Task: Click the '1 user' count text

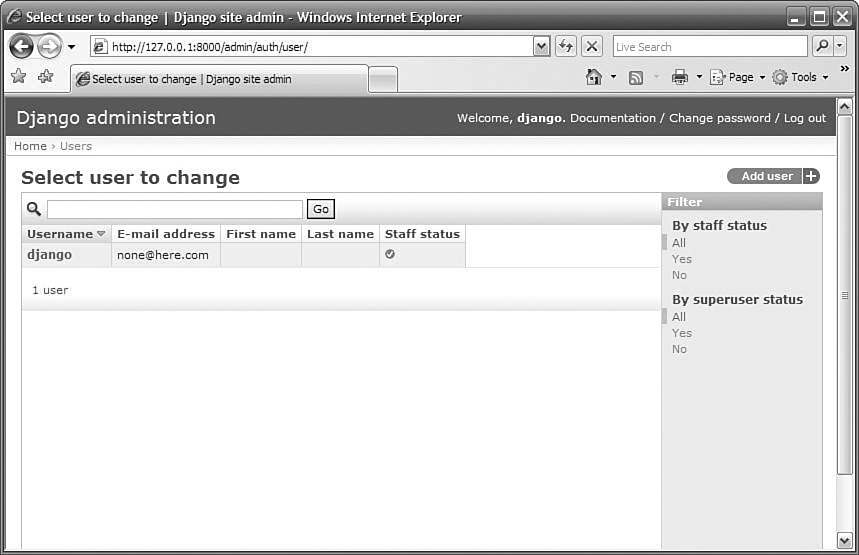Action: (x=50, y=290)
